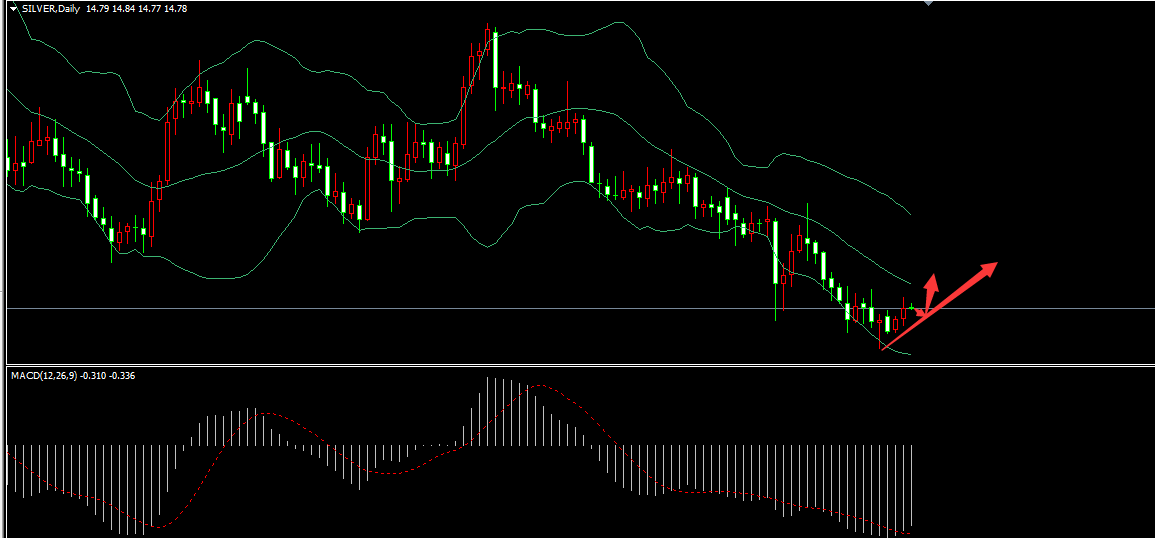Click empty chart area right of the arrows
Screen dimensions: 1155x538
pos(1060,200)
